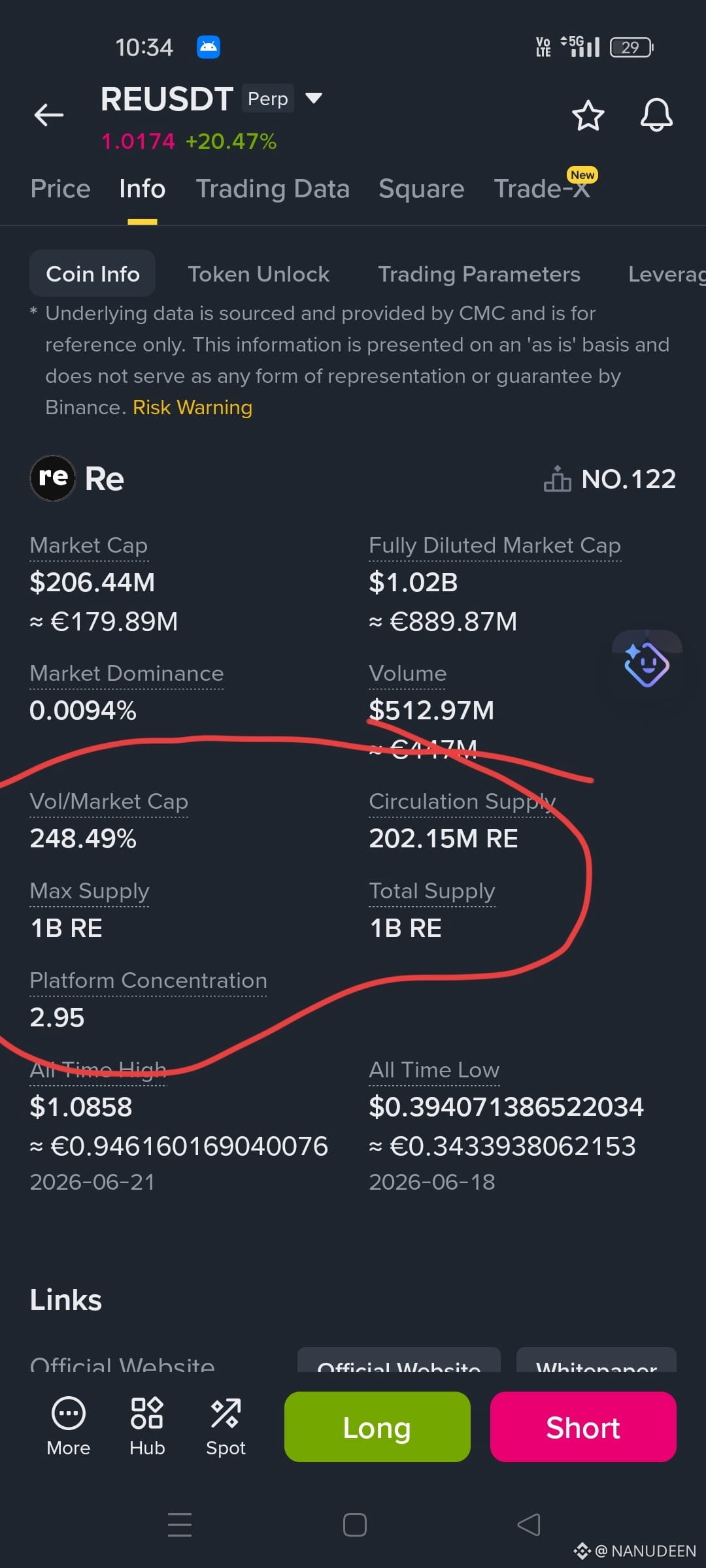
Task: Select the Token Unlock sub-tab
Action: [259, 274]
